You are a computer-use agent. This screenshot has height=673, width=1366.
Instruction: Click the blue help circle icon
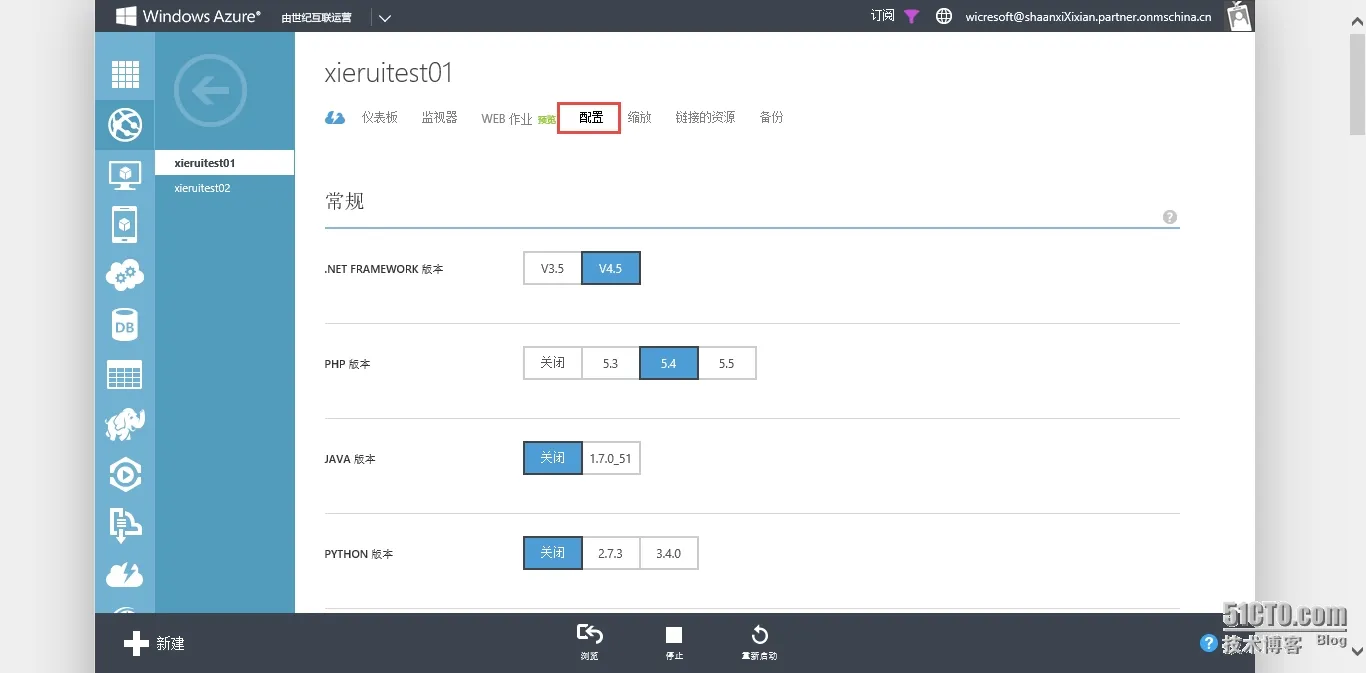[x=1209, y=643]
